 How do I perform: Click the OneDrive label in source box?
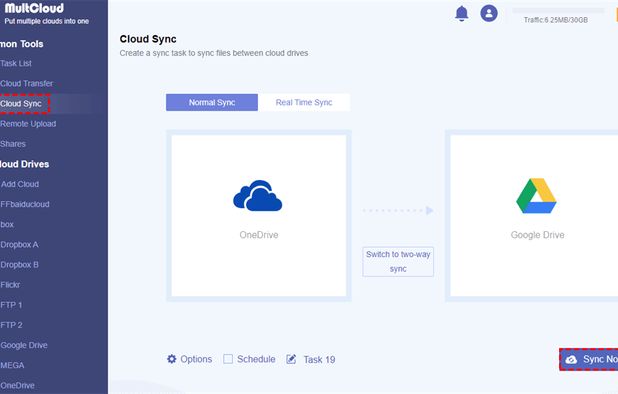[x=259, y=235]
